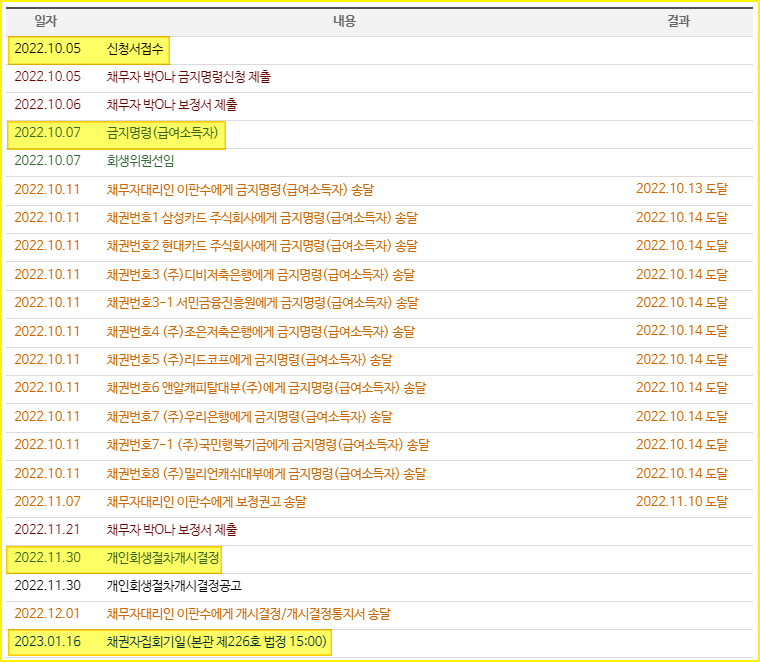Select the 2022.11.21 보정서 제출 entry text
760x662 pixels.
172,530
